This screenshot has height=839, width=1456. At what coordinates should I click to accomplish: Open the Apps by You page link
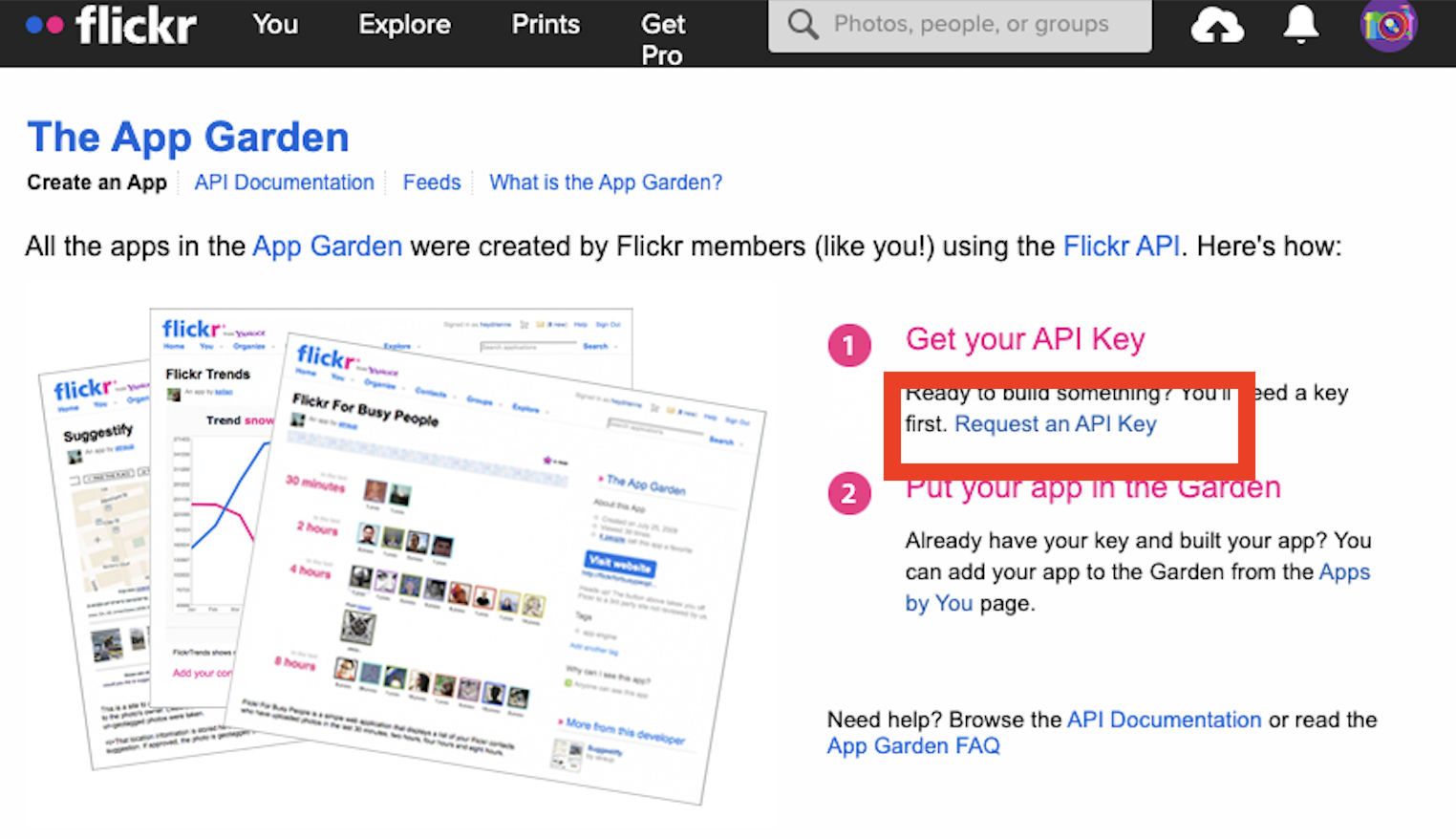tap(1137, 588)
